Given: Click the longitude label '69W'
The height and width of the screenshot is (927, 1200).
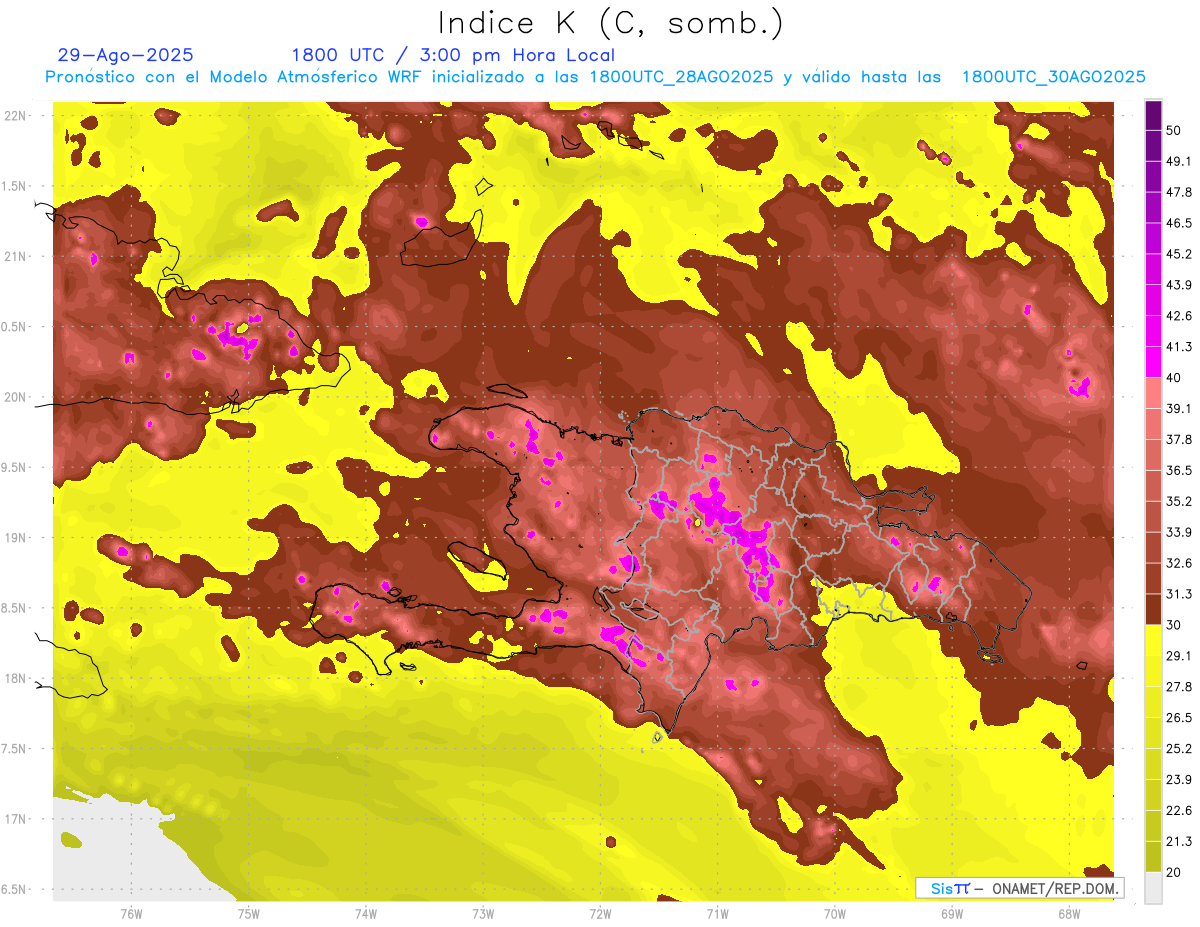Looking at the screenshot, I should pyautogui.click(x=952, y=914).
